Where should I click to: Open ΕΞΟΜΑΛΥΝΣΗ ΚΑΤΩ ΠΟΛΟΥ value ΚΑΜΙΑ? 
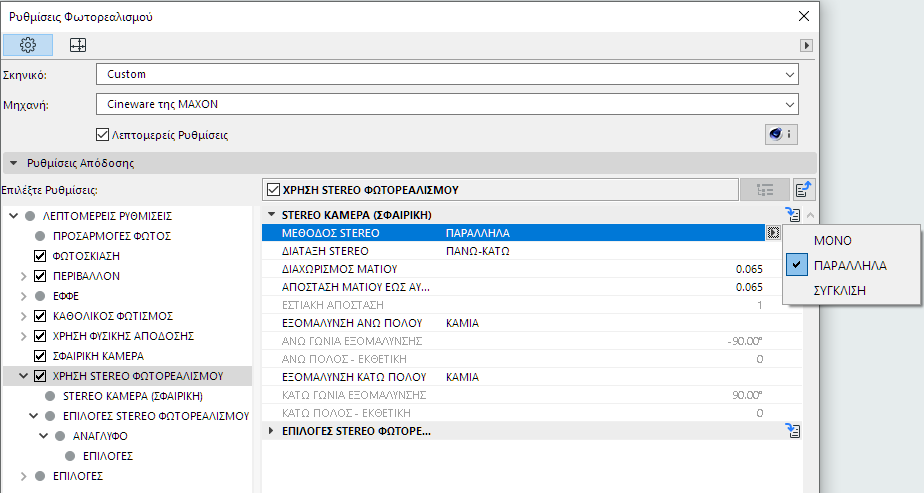pos(462,377)
